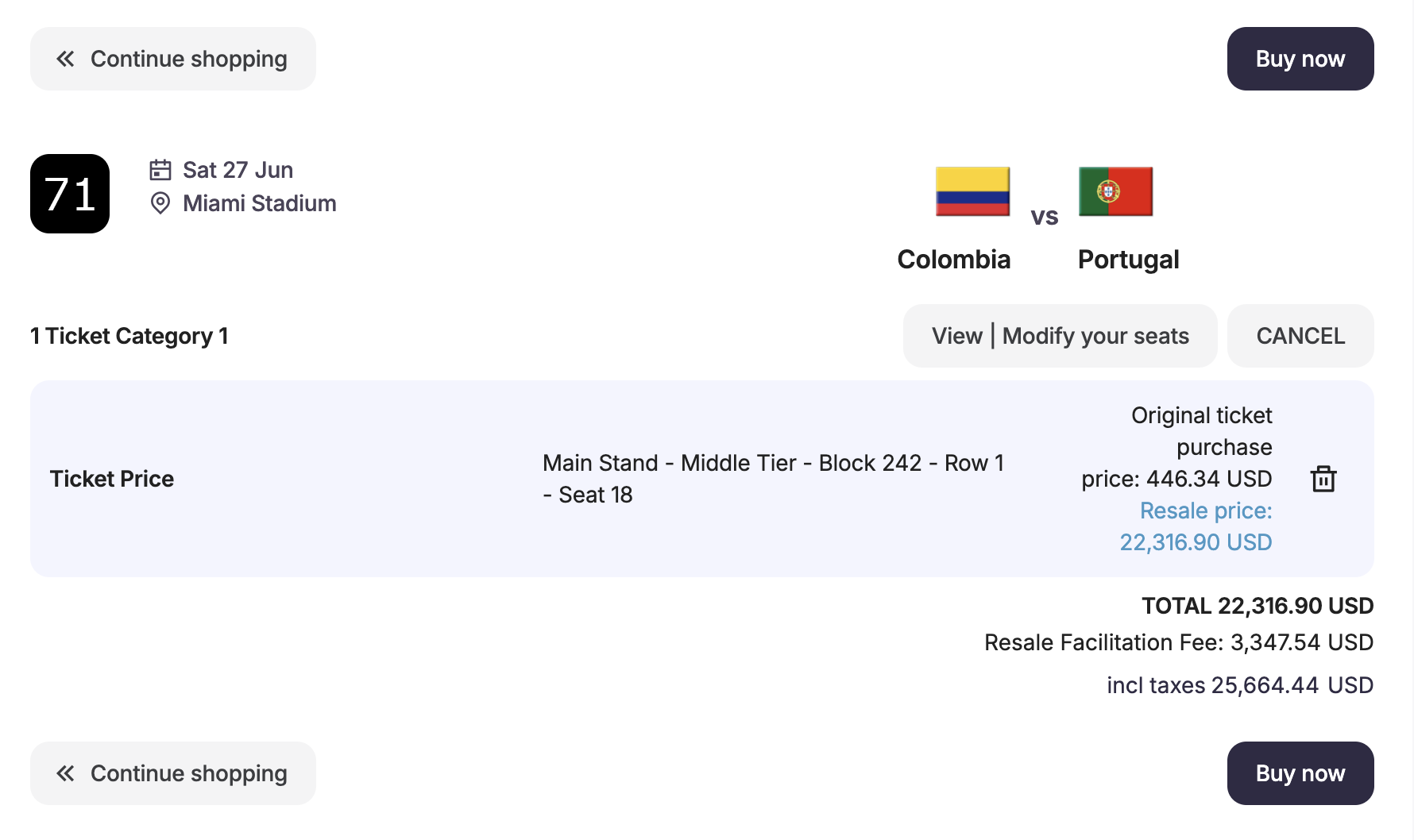Click the double-chevron icon in the lower Continue shopping button
1414x840 pixels.
[65, 773]
